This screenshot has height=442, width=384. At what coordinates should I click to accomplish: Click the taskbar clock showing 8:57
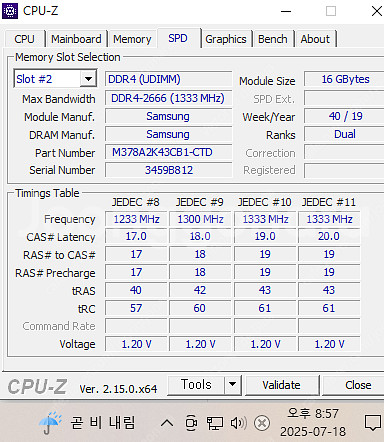pyautogui.click(x=313, y=414)
